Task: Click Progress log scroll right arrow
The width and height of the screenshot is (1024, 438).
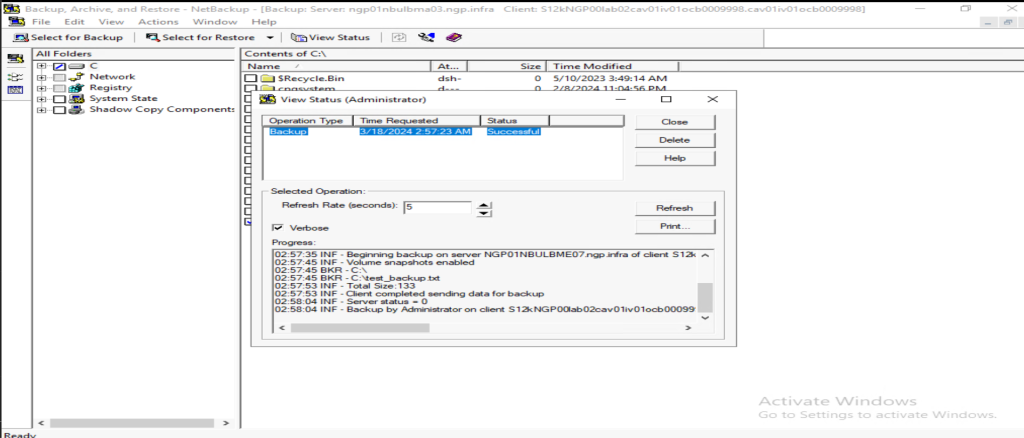Action: [x=688, y=328]
